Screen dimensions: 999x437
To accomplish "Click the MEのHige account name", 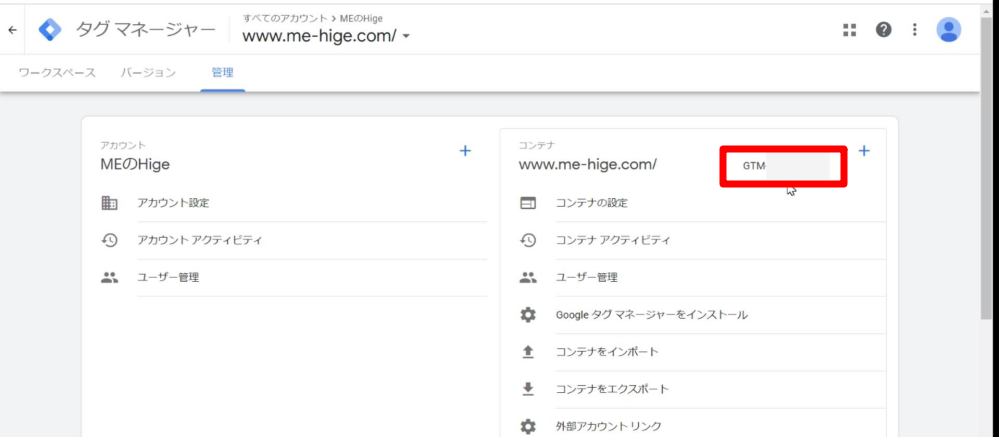I will click(x=135, y=164).
